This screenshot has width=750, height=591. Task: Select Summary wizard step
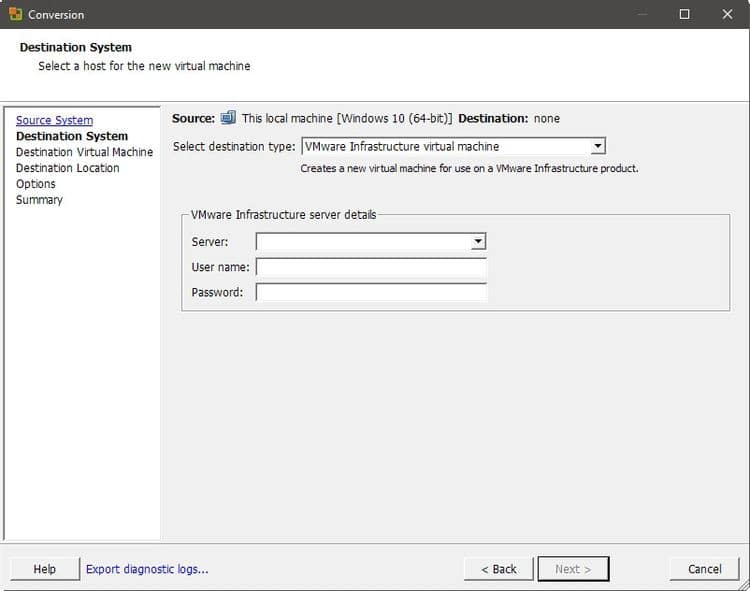[39, 200]
